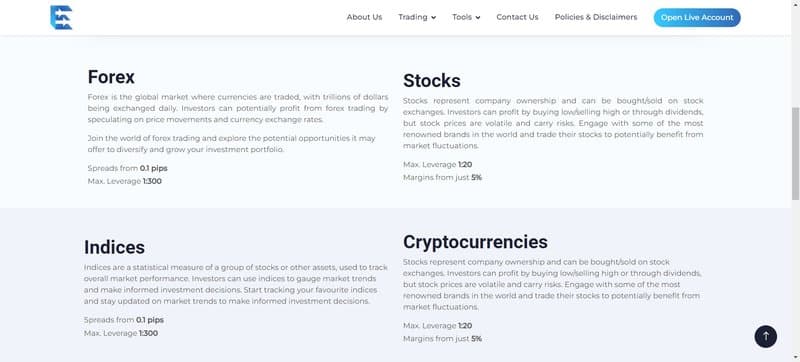Click Cryptocurrencies Max. Leverage 1:20 text
Screen dimensions: 800x362
[x=437, y=325]
